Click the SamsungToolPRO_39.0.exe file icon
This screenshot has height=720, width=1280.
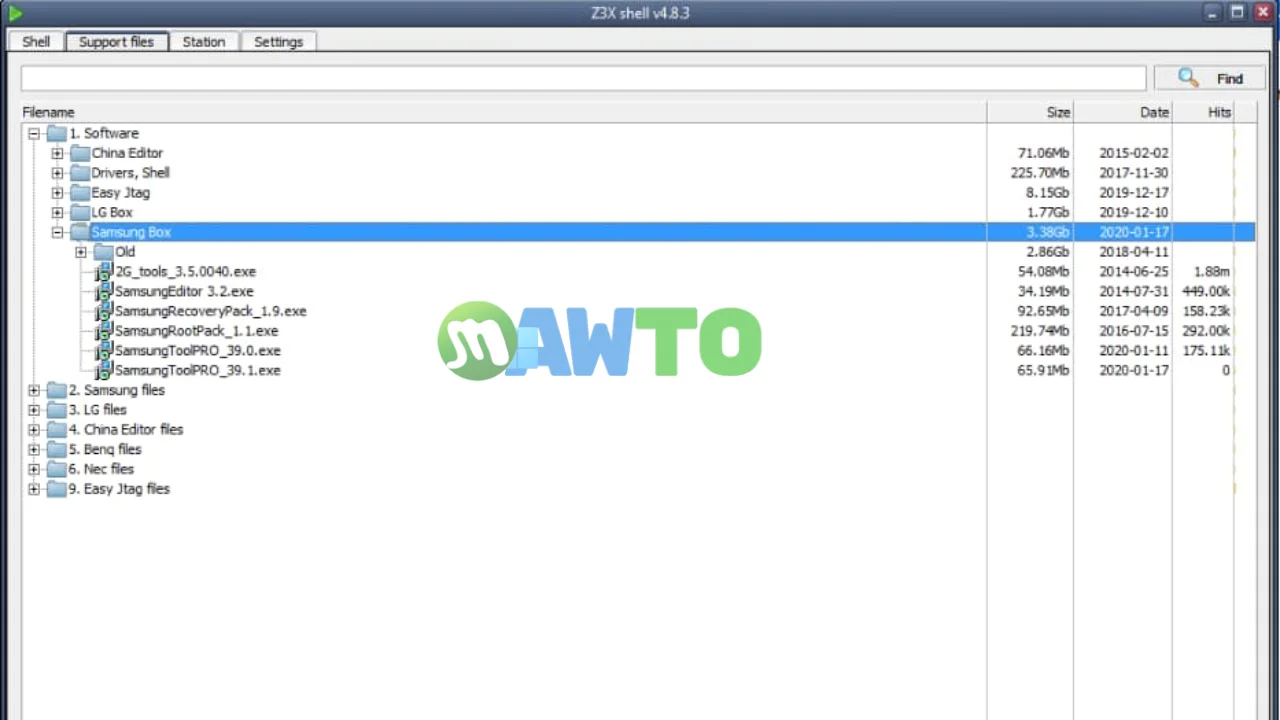click(x=104, y=351)
